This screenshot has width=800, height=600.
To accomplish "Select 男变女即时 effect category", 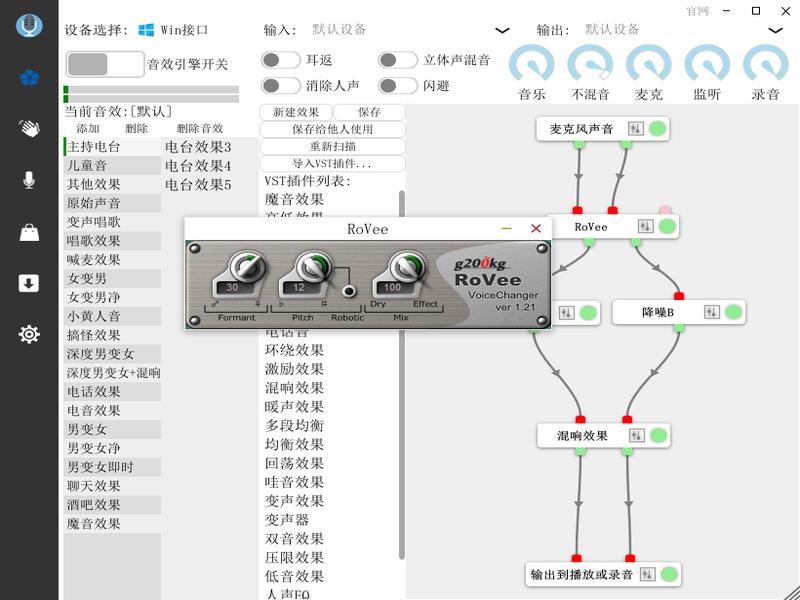I will 112,467.
